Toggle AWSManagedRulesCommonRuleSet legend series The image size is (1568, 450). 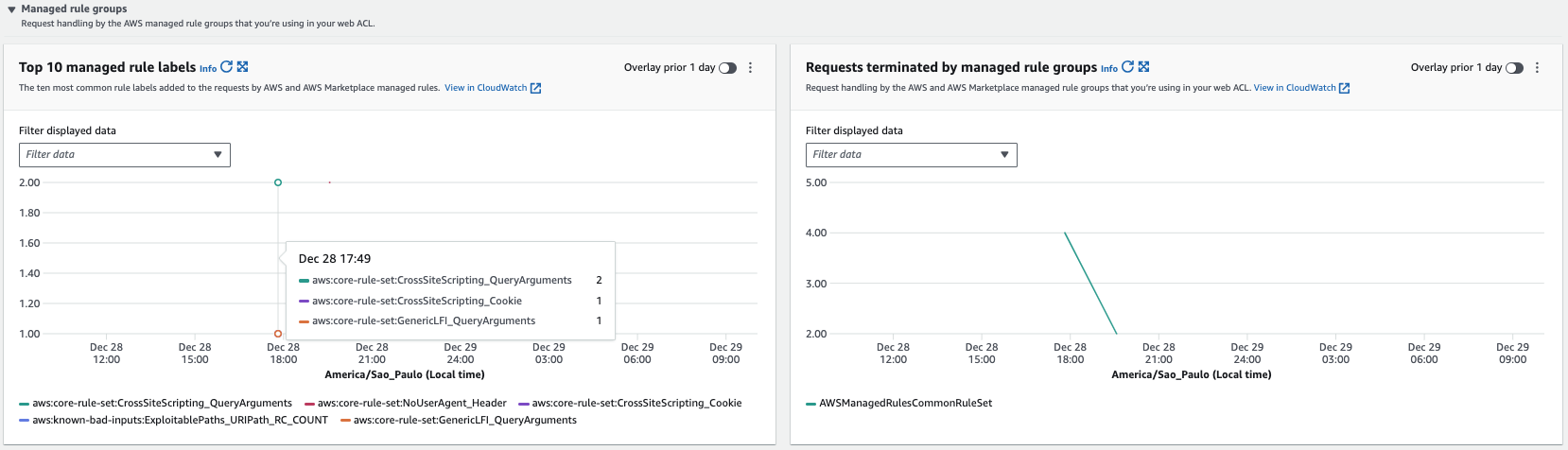coord(905,404)
